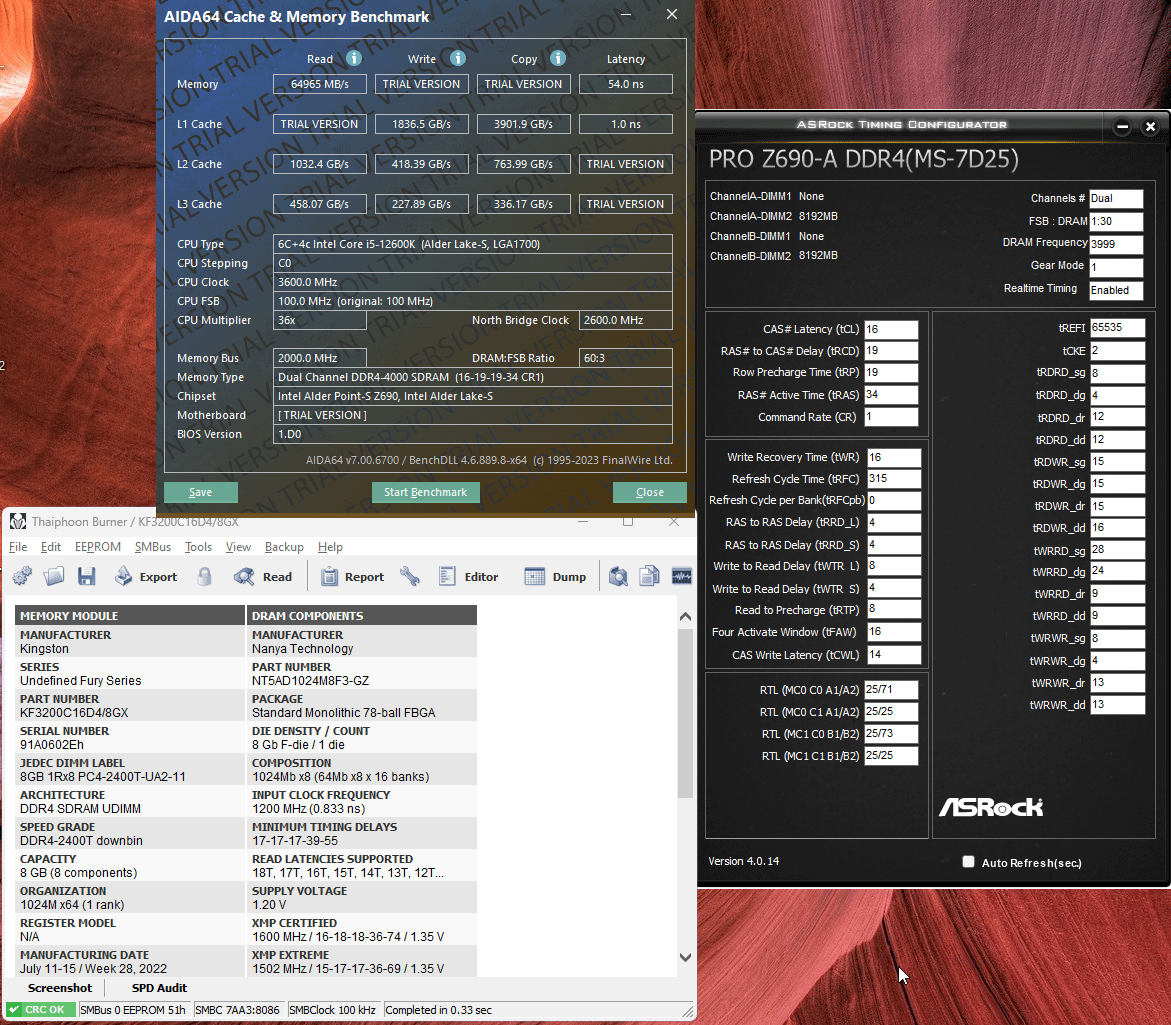Click the CAS# Latency (tCL) field

891,329
